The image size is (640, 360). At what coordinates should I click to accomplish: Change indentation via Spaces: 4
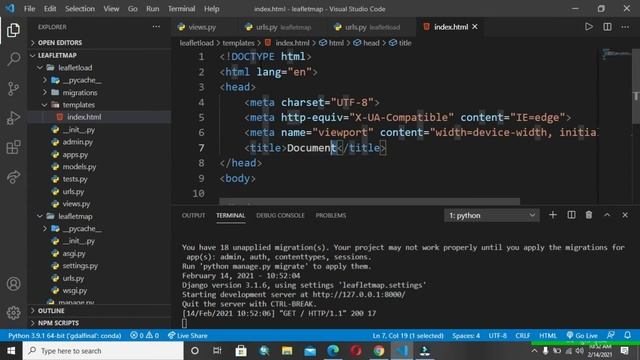[466, 336]
